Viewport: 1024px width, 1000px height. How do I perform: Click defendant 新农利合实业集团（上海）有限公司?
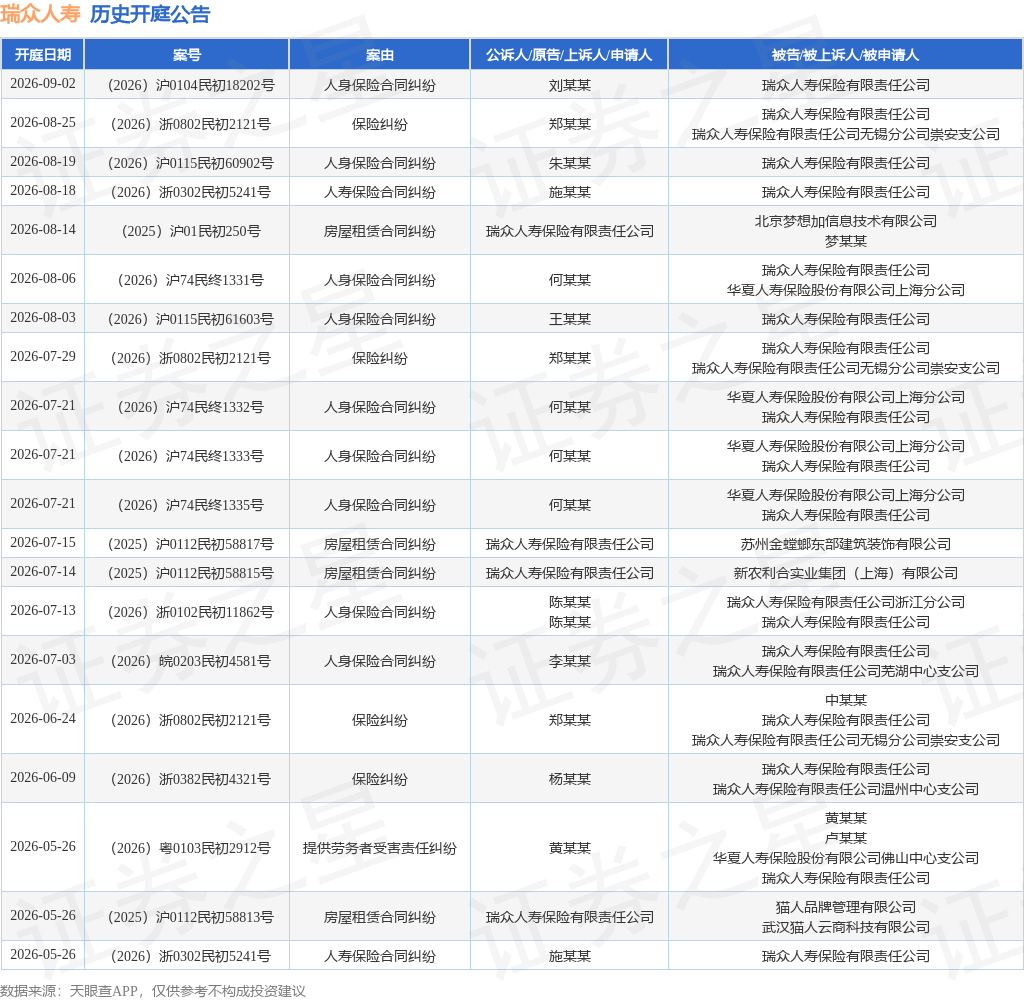(x=846, y=573)
